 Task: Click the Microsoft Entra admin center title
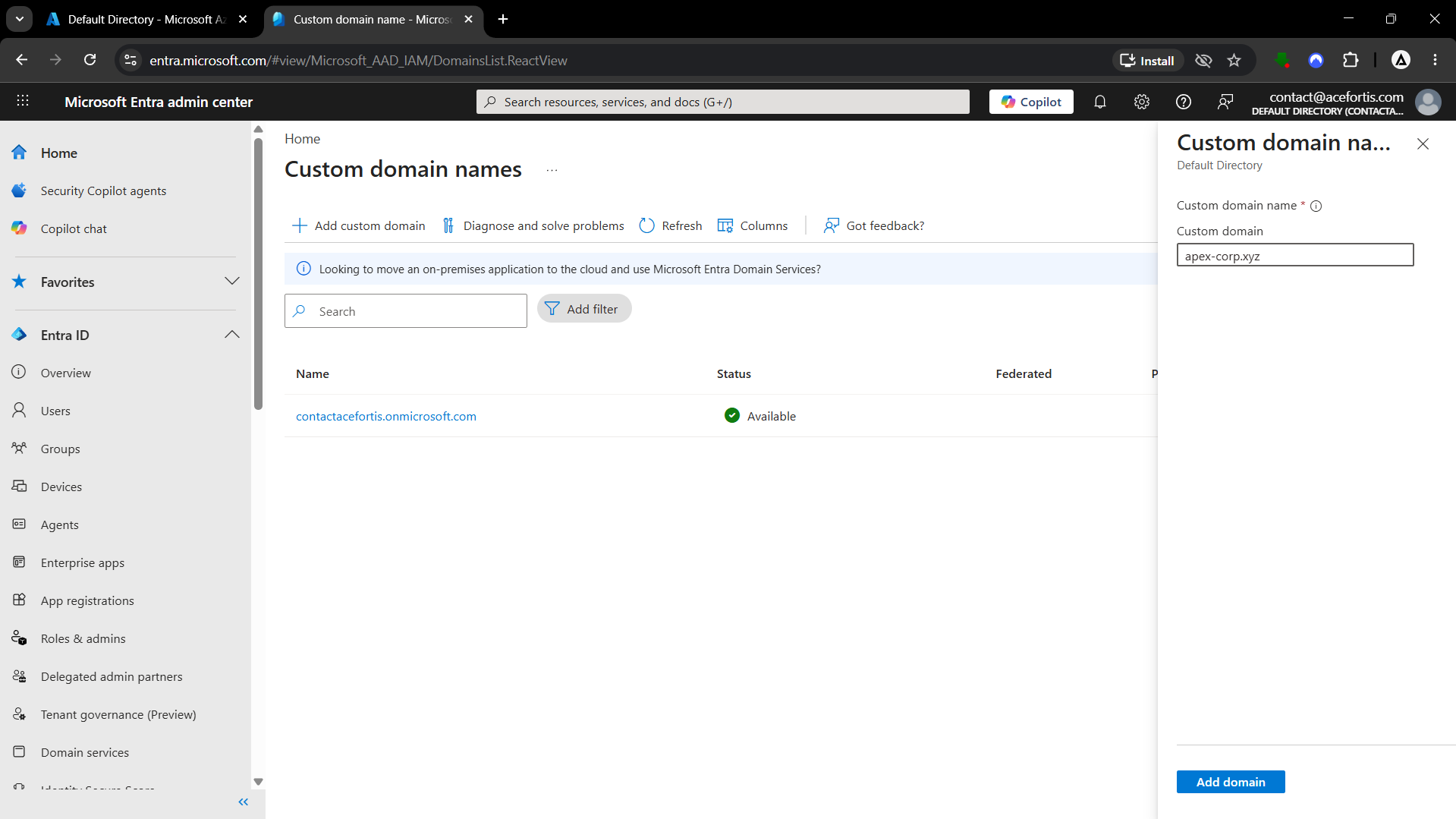coord(159,102)
